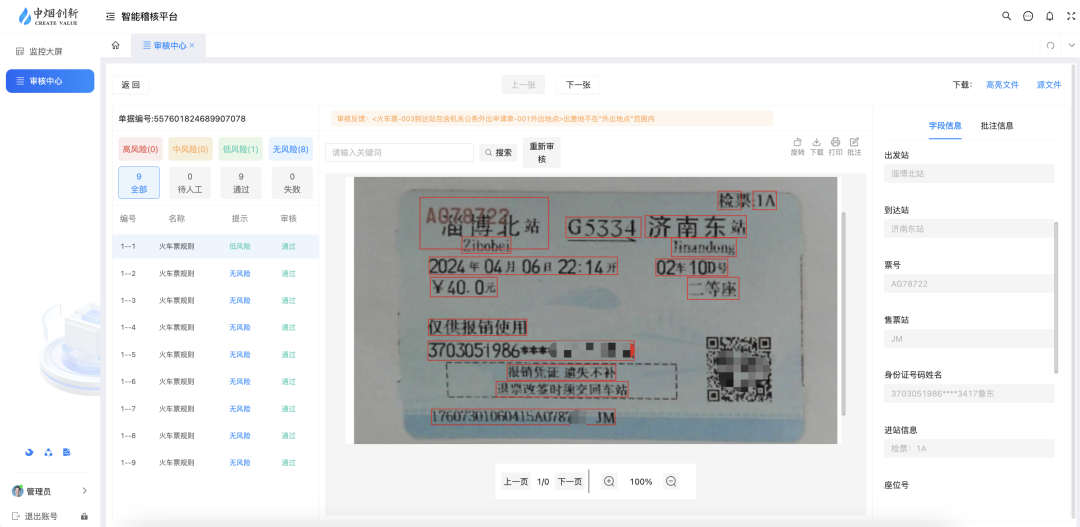Select row 1--7 in the rules list
This screenshot has height=527, width=1080.
tap(216, 409)
